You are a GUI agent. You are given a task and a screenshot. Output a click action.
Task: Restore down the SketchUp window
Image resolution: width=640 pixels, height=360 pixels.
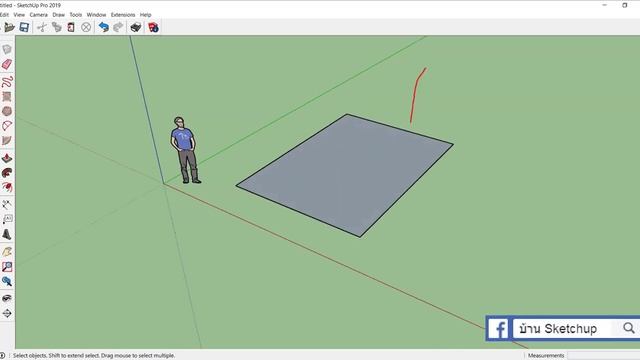tap(624, 5)
